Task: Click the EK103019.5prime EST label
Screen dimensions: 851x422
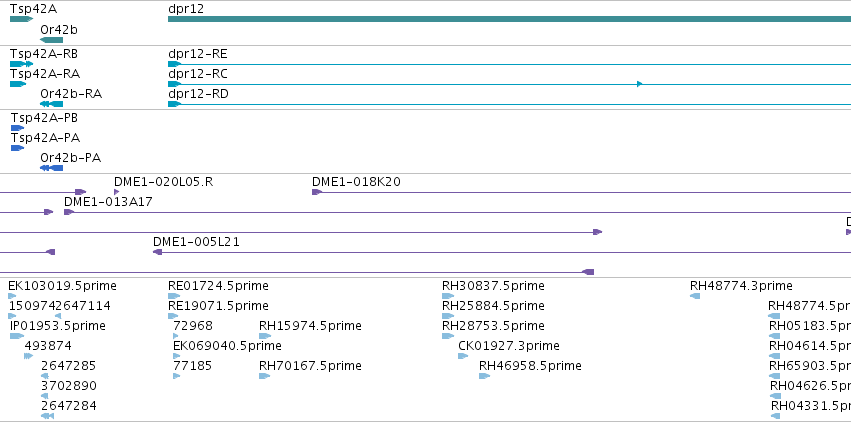Action: pyautogui.click(x=62, y=286)
